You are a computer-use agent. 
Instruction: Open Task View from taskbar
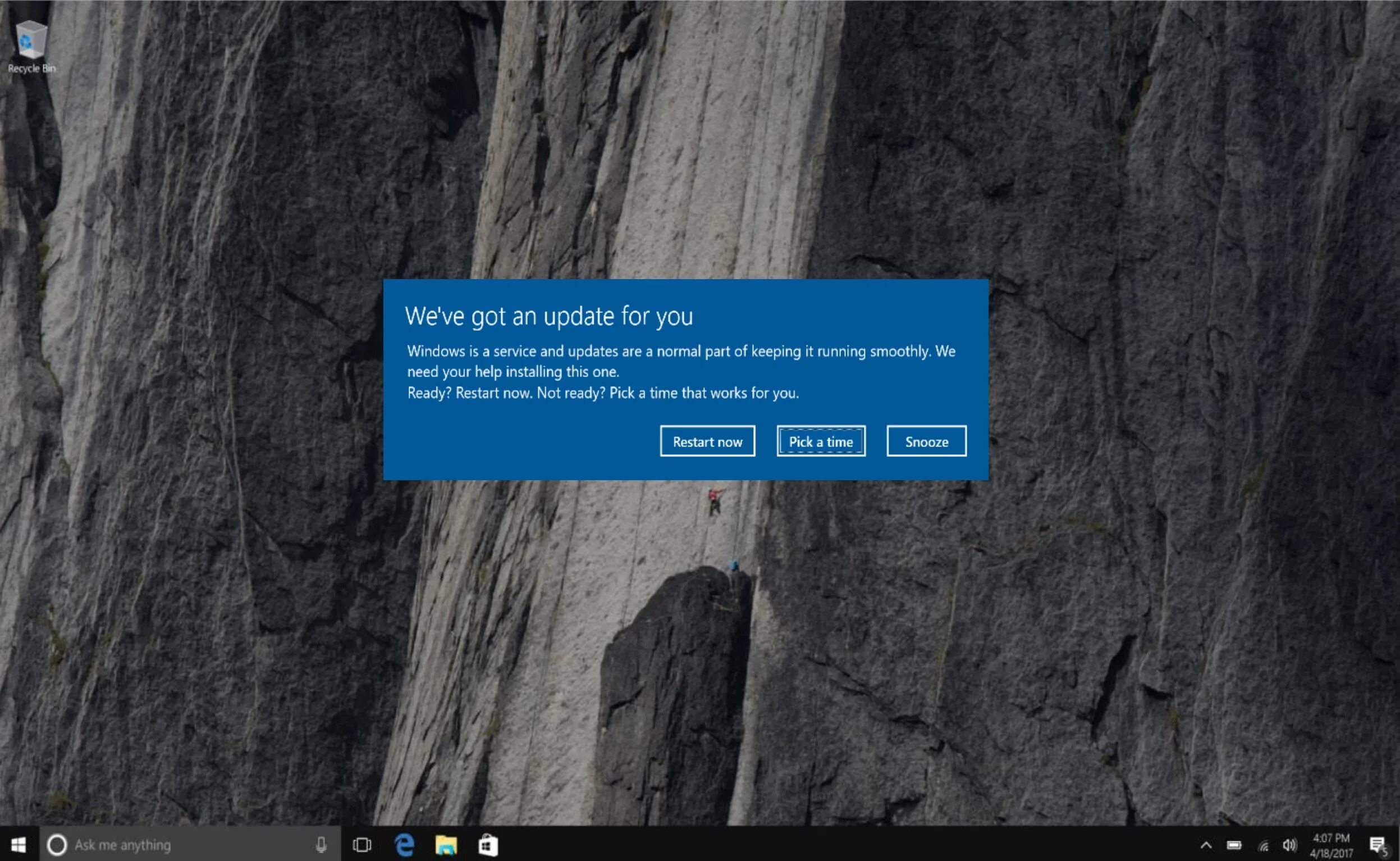362,845
